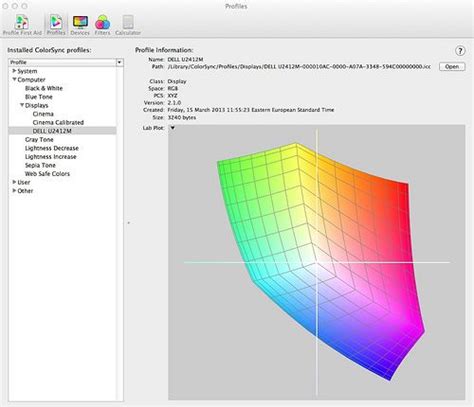Expand the User profiles group

point(14,182)
